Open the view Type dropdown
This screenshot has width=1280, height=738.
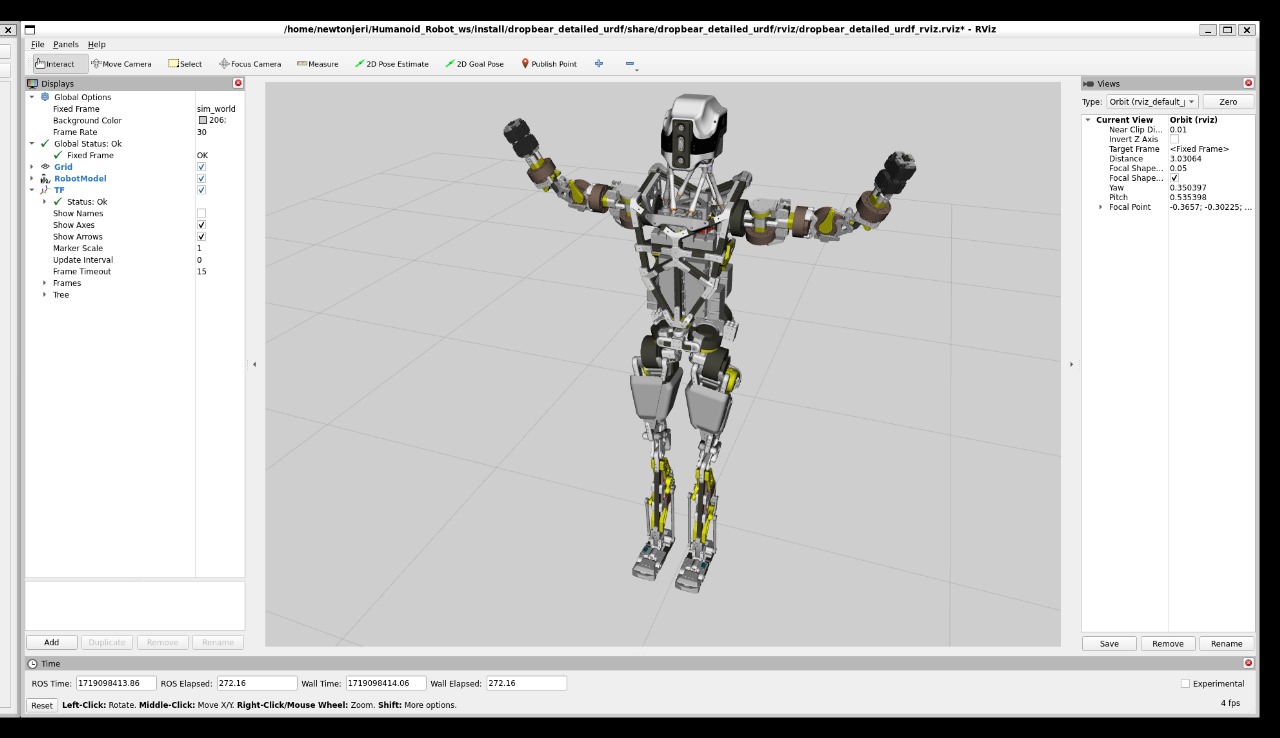point(1152,102)
